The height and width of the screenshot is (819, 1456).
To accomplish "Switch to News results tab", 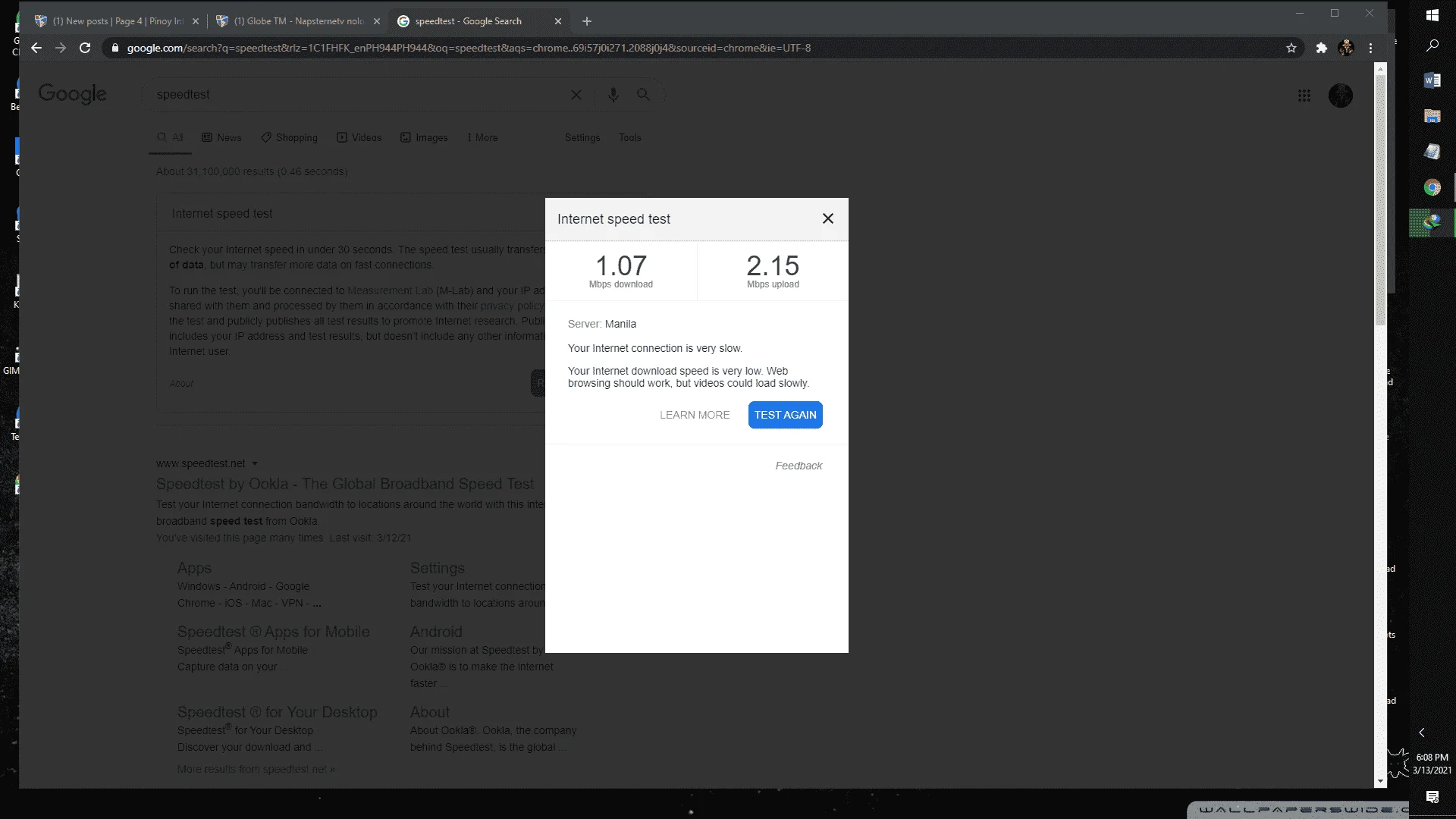I will [221, 137].
